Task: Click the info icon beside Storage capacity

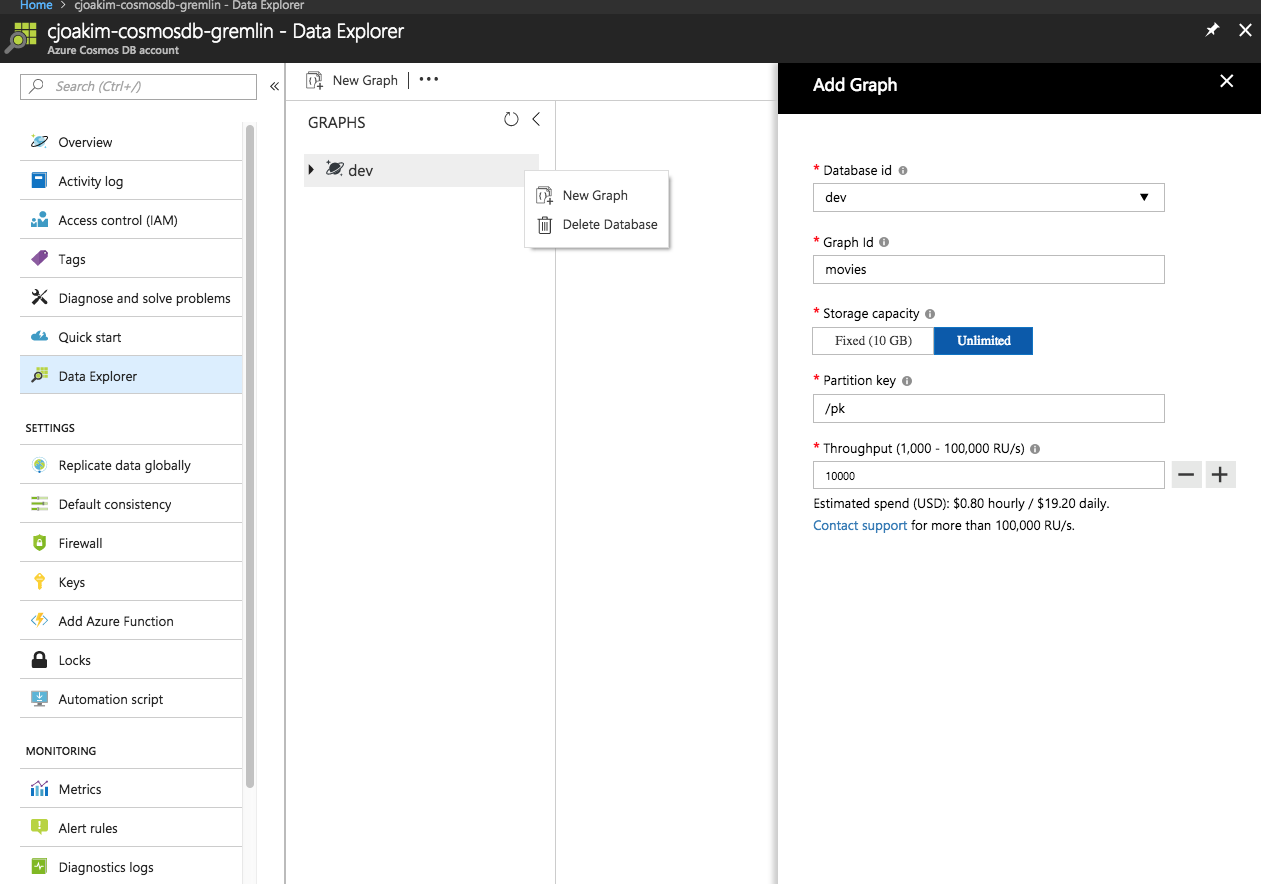Action: [930, 314]
